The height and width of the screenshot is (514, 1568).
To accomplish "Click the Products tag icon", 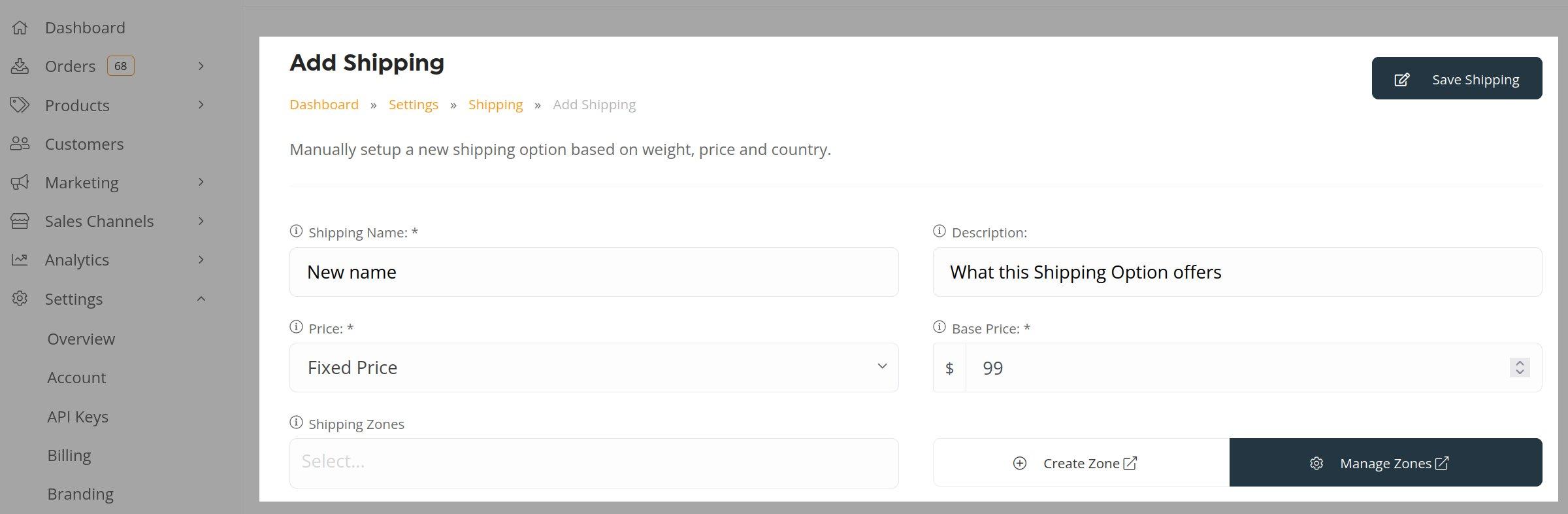I will [x=20, y=105].
